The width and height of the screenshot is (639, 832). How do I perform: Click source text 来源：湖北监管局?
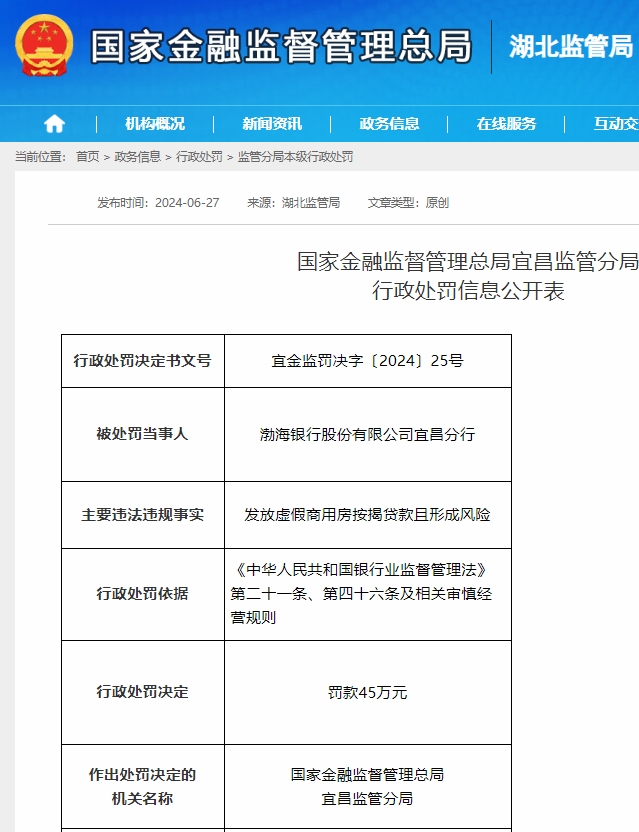click(293, 203)
